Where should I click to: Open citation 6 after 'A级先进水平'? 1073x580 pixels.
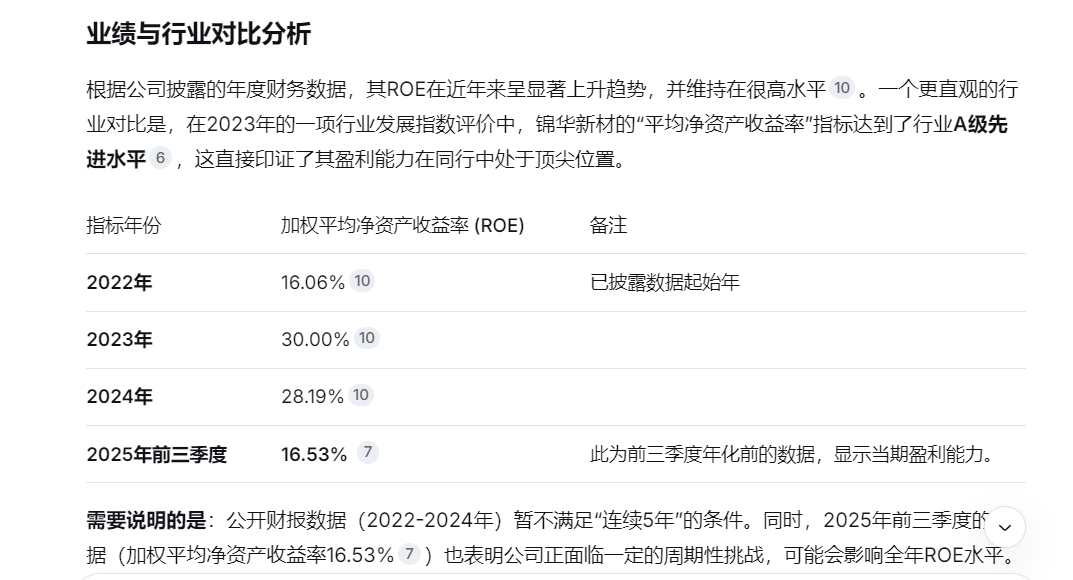[x=160, y=158]
